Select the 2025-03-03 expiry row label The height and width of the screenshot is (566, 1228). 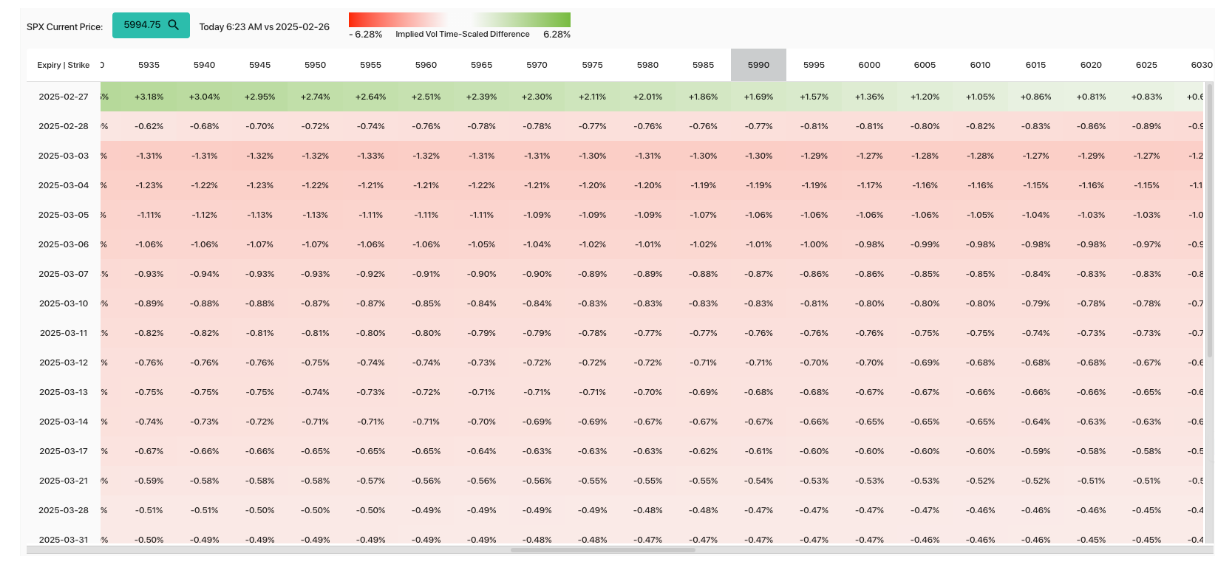click(x=63, y=156)
